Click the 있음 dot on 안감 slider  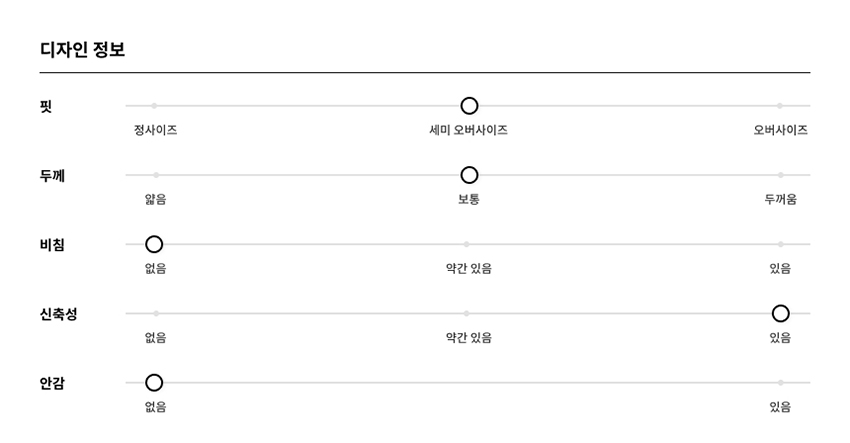[781, 383]
